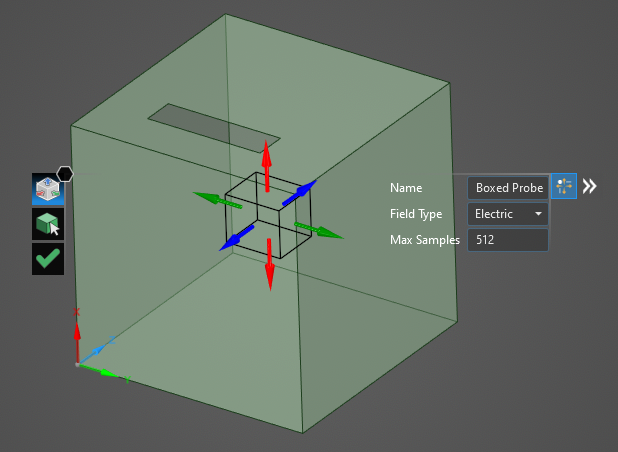This screenshot has width=618, height=452.
Task: Open the Field Type dropdown
Action: pyautogui.click(x=508, y=214)
